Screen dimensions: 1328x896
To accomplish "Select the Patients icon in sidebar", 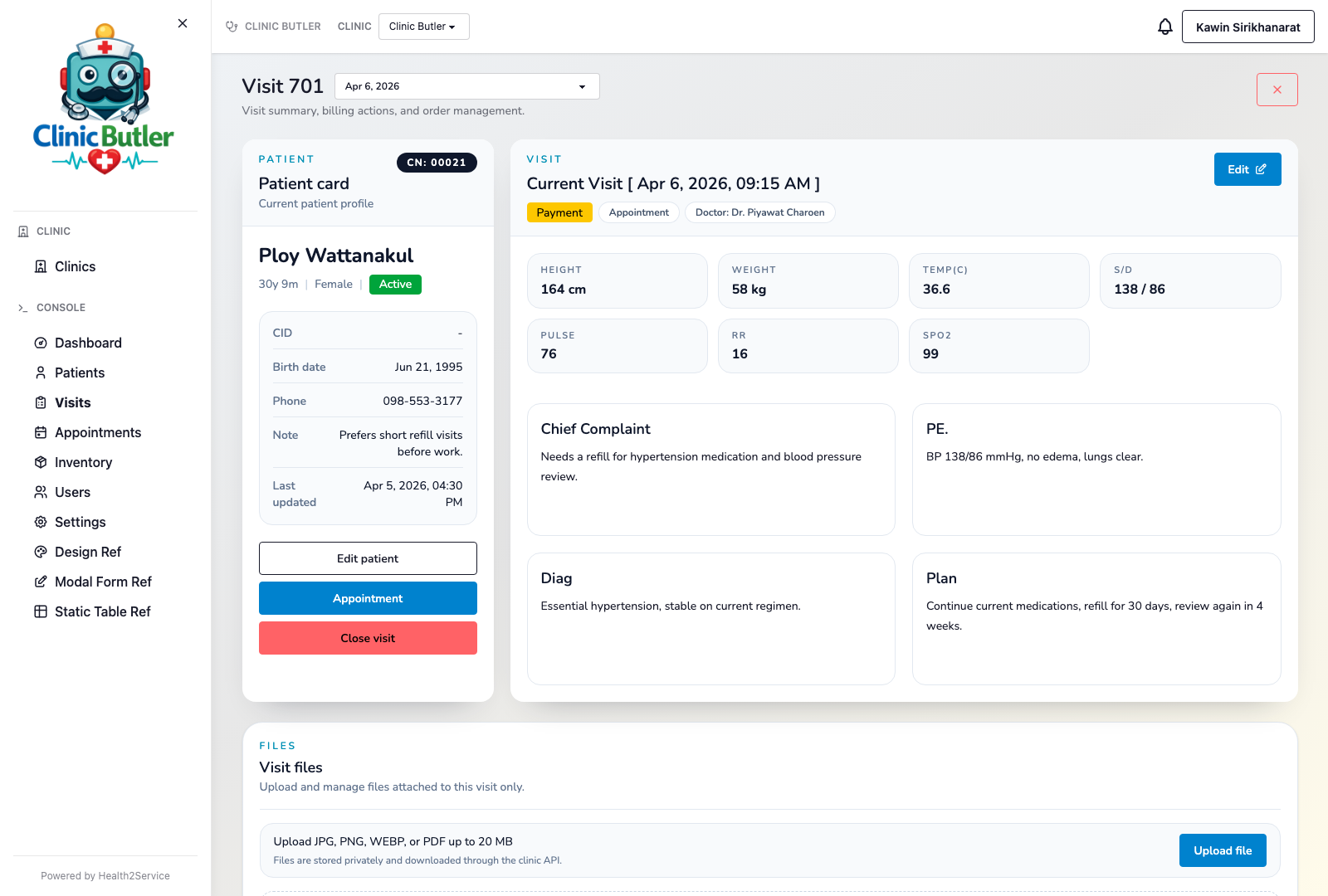I will 41,373.
